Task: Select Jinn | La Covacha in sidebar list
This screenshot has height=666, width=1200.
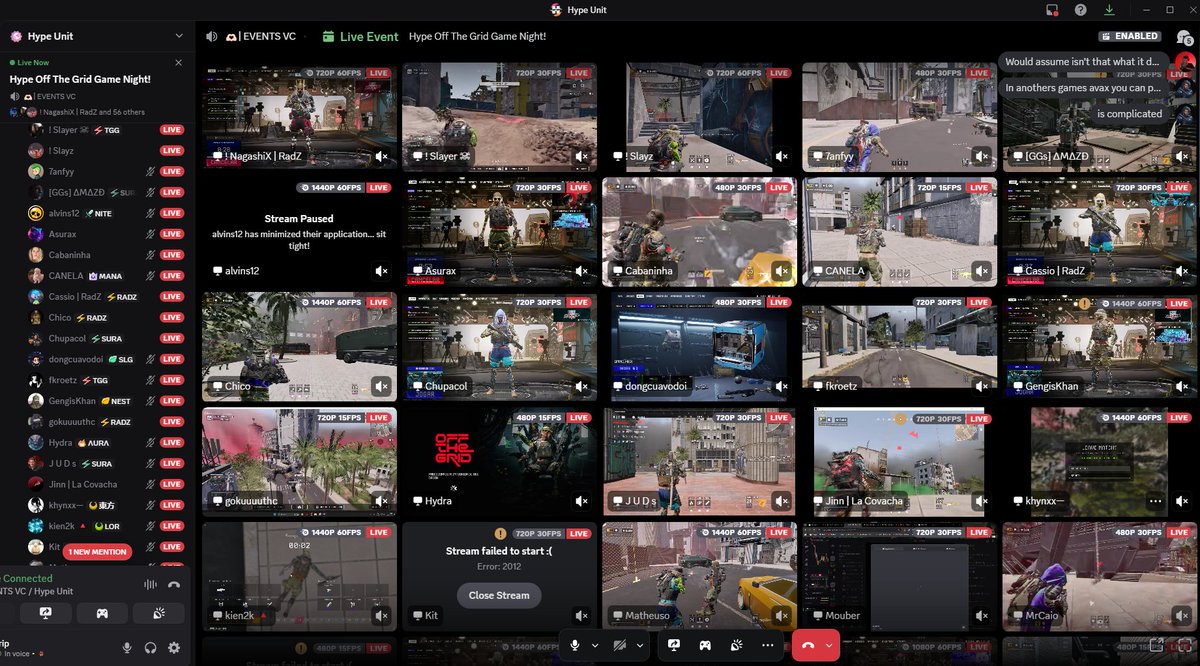Action: coord(105,484)
